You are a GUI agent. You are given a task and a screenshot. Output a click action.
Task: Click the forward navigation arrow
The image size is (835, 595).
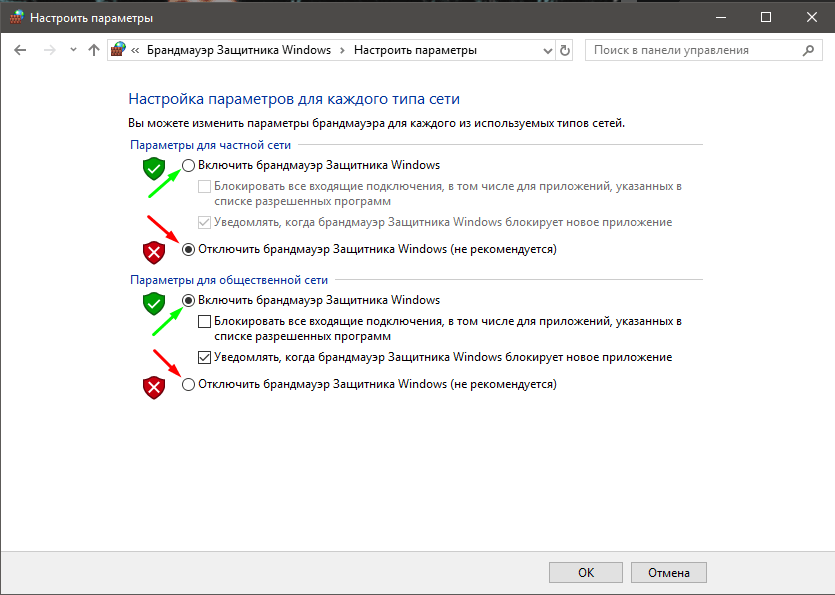pyautogui.click(x=50, y=50)
